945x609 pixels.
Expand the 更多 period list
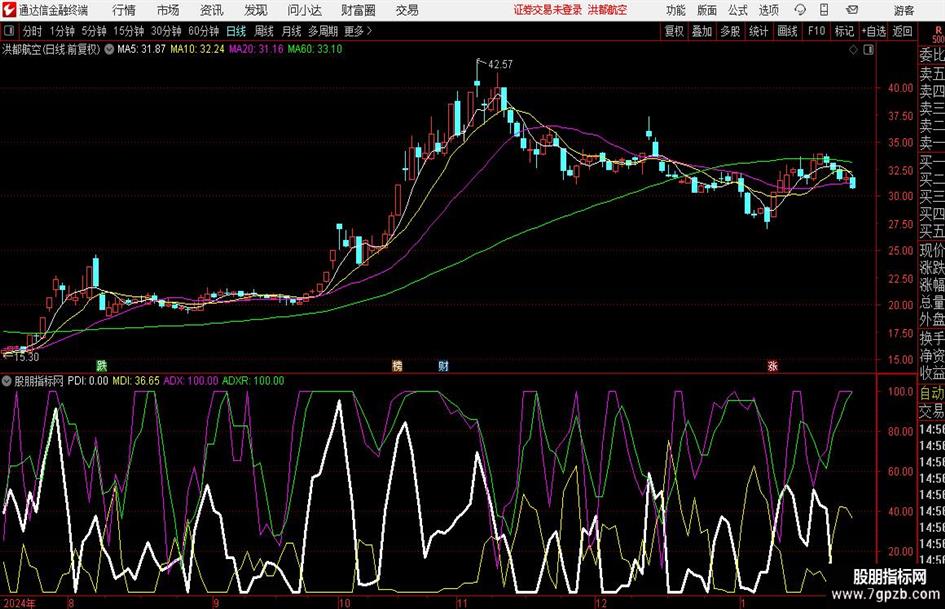[x=358, y=31]
